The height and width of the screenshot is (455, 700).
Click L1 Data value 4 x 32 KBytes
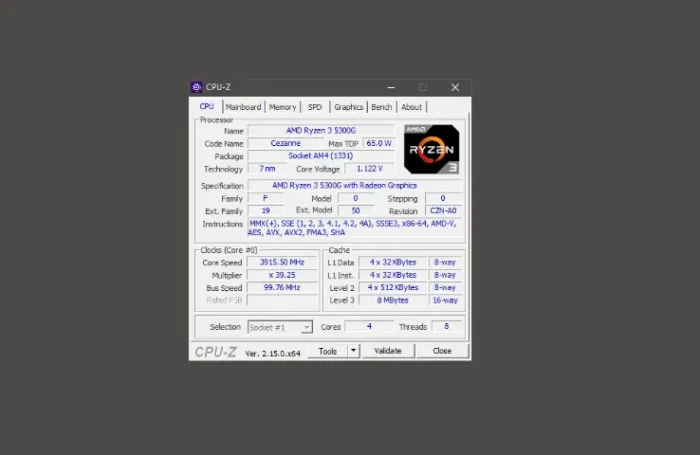pos(393,262)
